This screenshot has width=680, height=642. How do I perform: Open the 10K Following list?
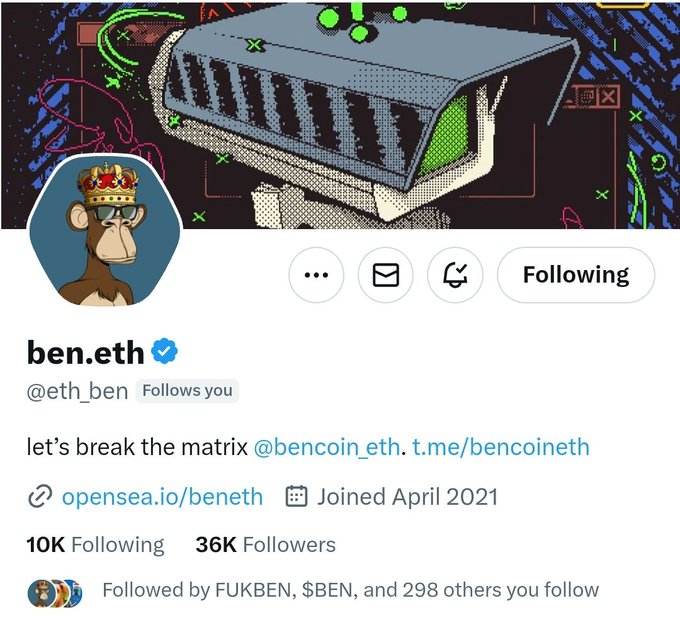click(x=95, y=545)
